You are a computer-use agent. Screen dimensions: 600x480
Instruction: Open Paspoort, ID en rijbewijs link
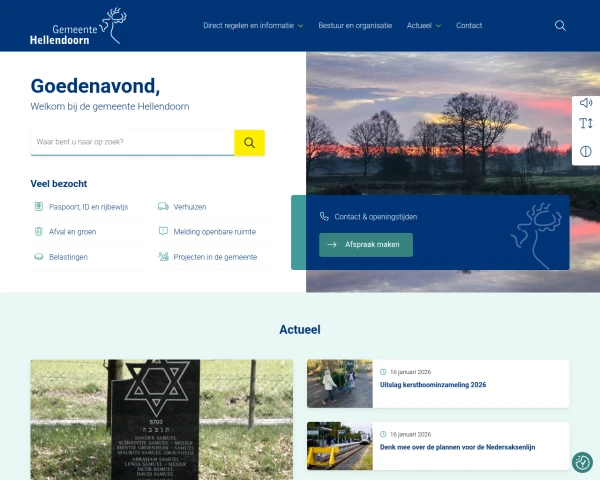coord(88,207)
